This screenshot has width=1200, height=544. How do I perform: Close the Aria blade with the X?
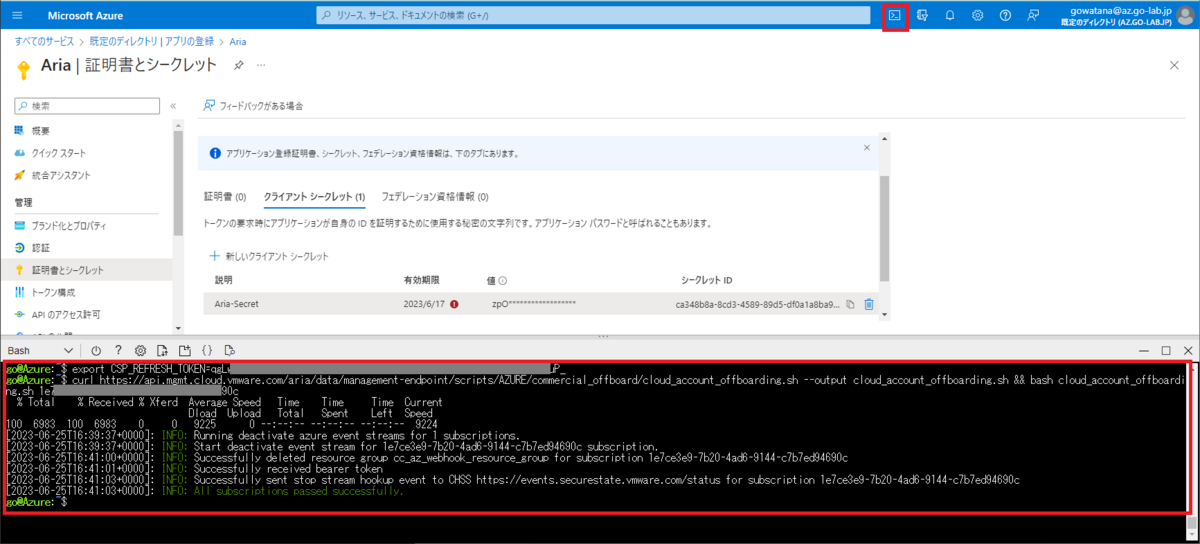(1174, 64)
